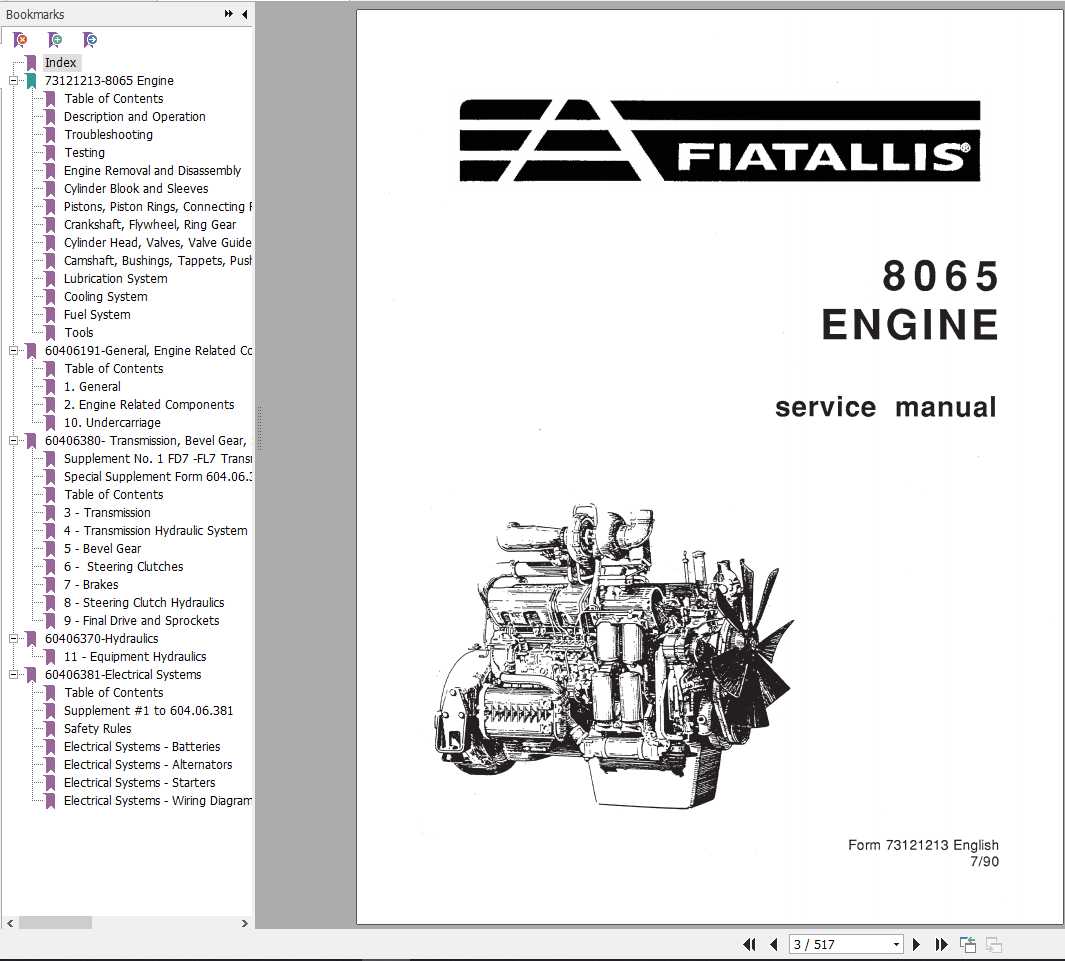Collapse the Bookmarks panel with left arrow
This screenshot has width=1065, height=961.
pos(245,14)
